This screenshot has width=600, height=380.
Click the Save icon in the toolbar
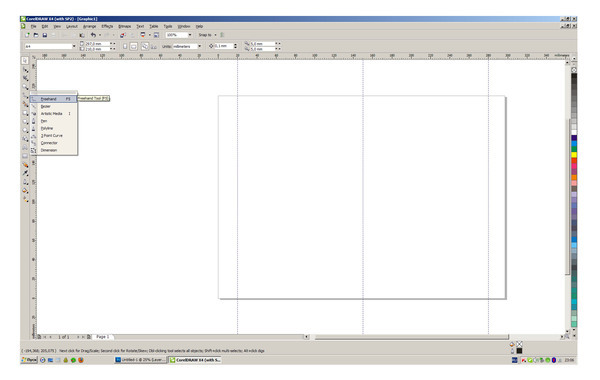45,35
